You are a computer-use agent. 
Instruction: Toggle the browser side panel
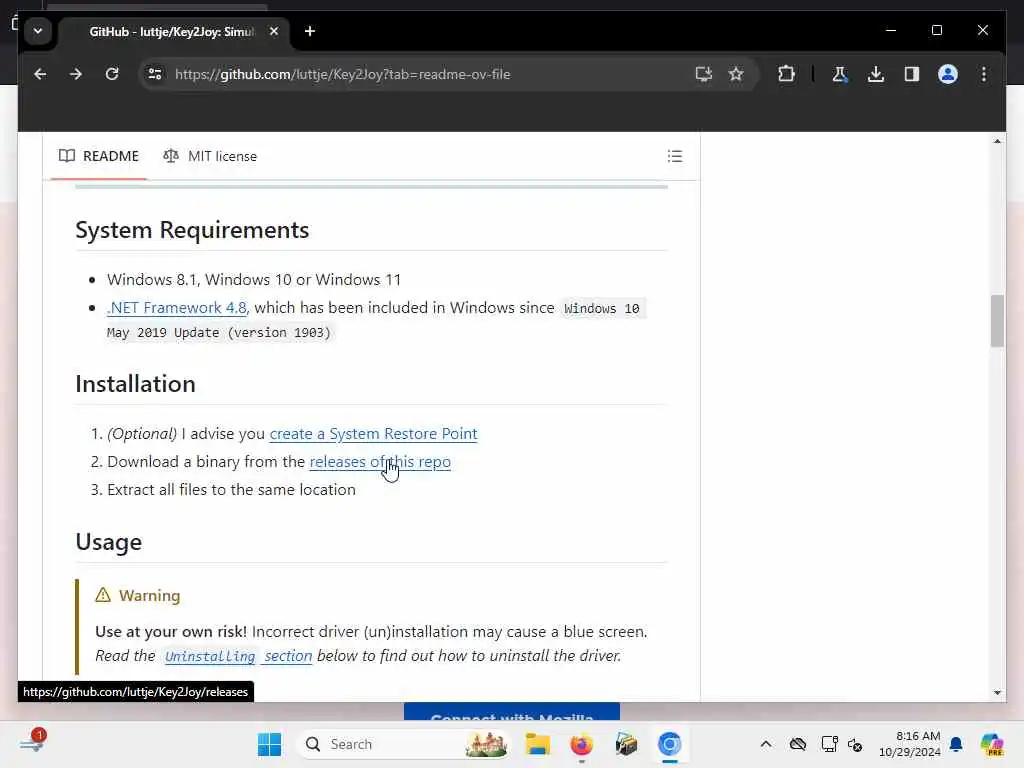pyautogui.click(x=912, y=74)
